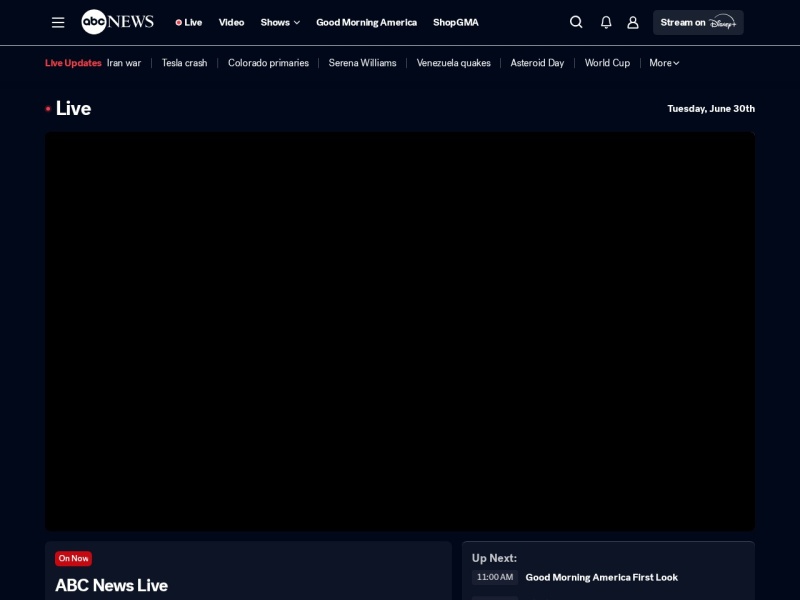Image resolution: width=800 pixels, height=600 pixels.
Task: Click the Live page heading
Action: point(73,108)
